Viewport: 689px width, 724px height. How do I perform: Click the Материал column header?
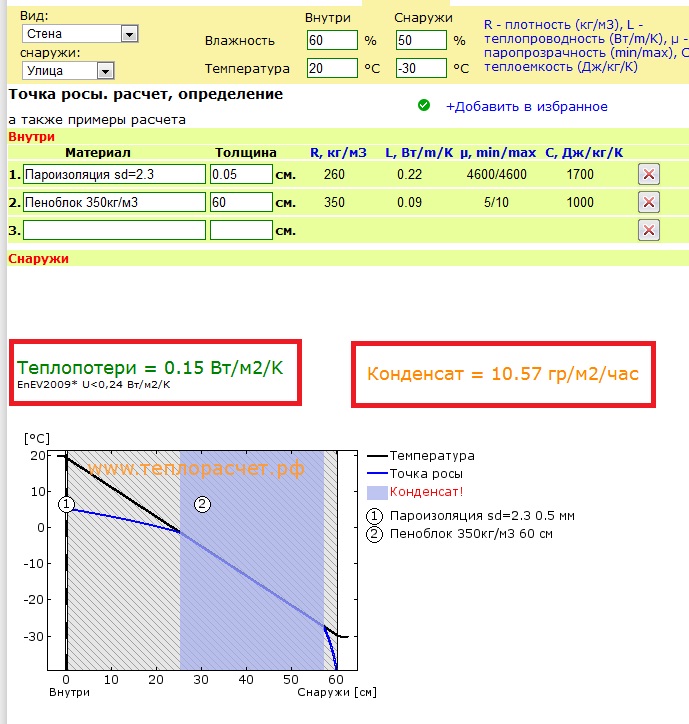98,153
